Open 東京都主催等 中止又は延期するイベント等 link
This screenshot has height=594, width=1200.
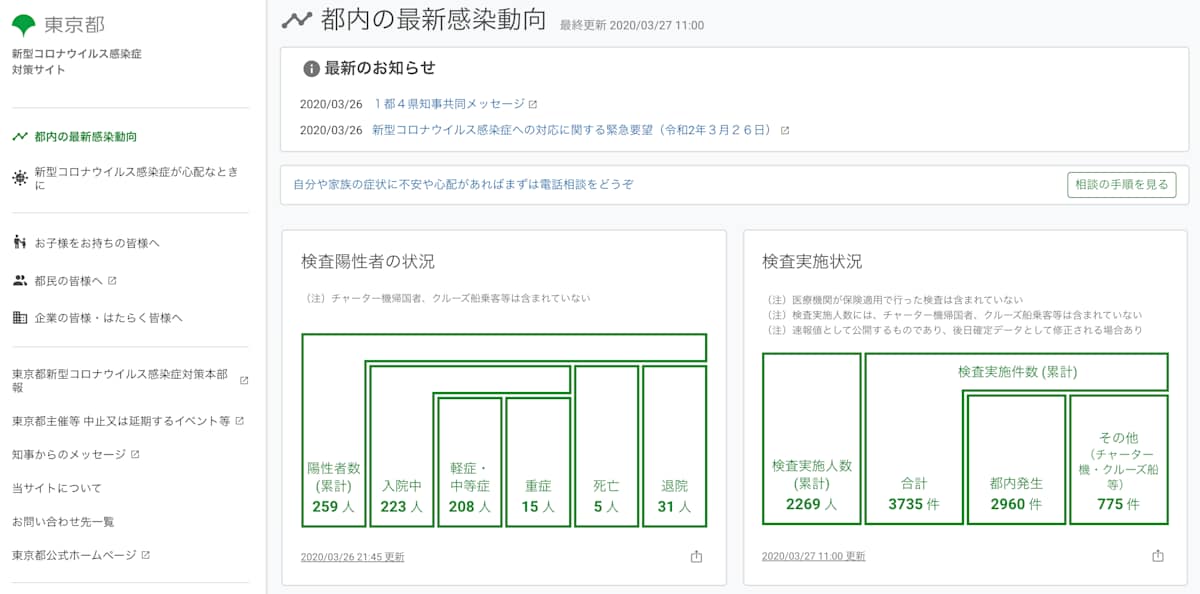pos(121,421)
